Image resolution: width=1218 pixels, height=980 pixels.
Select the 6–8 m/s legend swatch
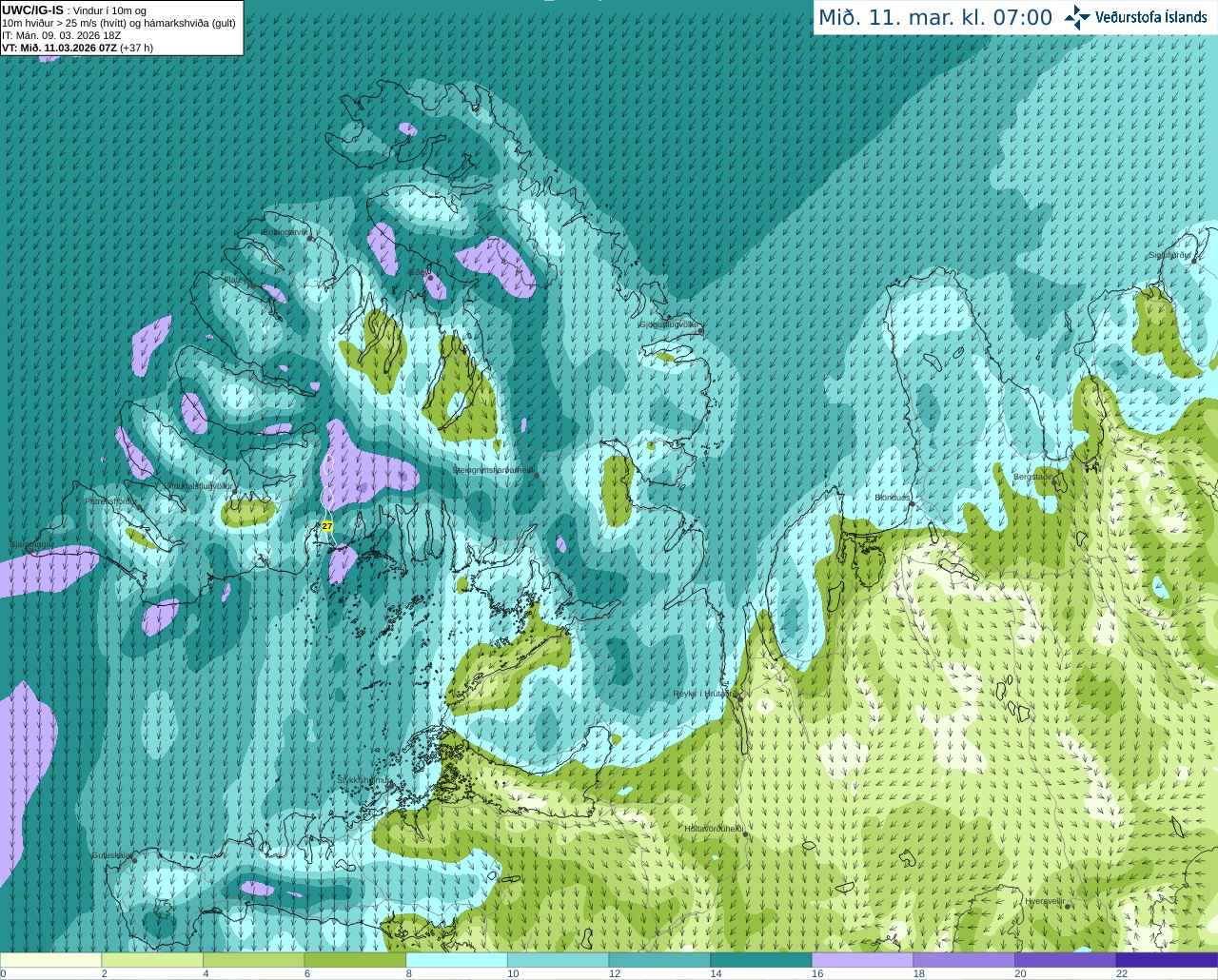pyautogui.click(x=355, y=960)
